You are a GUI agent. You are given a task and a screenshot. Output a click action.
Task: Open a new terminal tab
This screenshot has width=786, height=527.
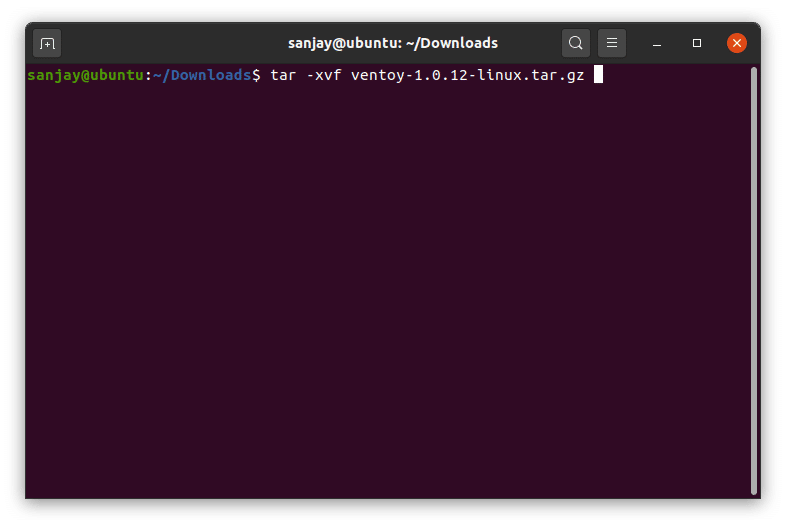[47, 43]
